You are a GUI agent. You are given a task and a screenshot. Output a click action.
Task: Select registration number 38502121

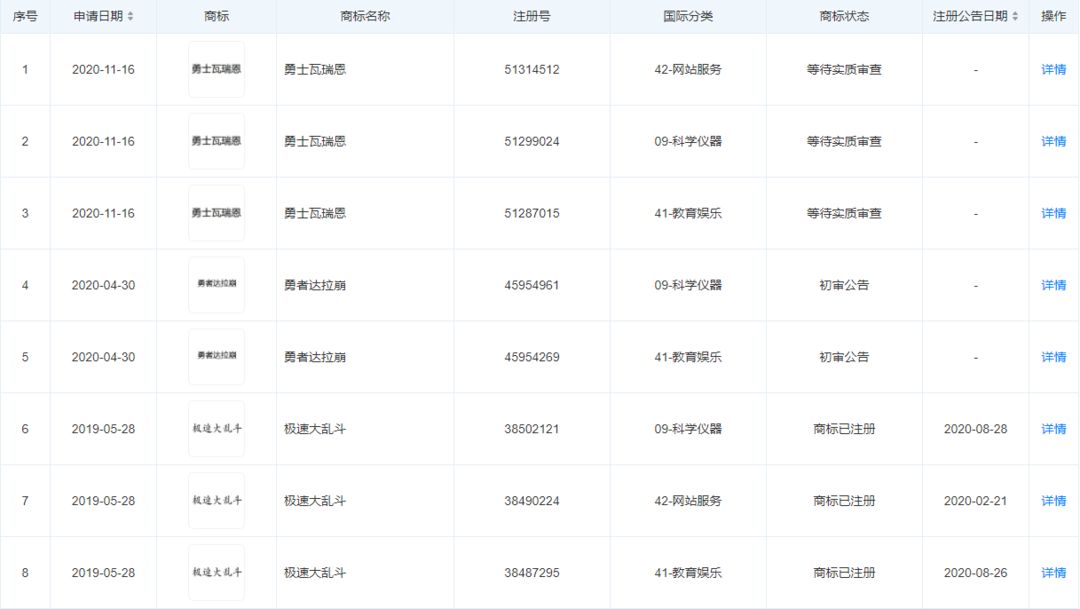(532, 429)
